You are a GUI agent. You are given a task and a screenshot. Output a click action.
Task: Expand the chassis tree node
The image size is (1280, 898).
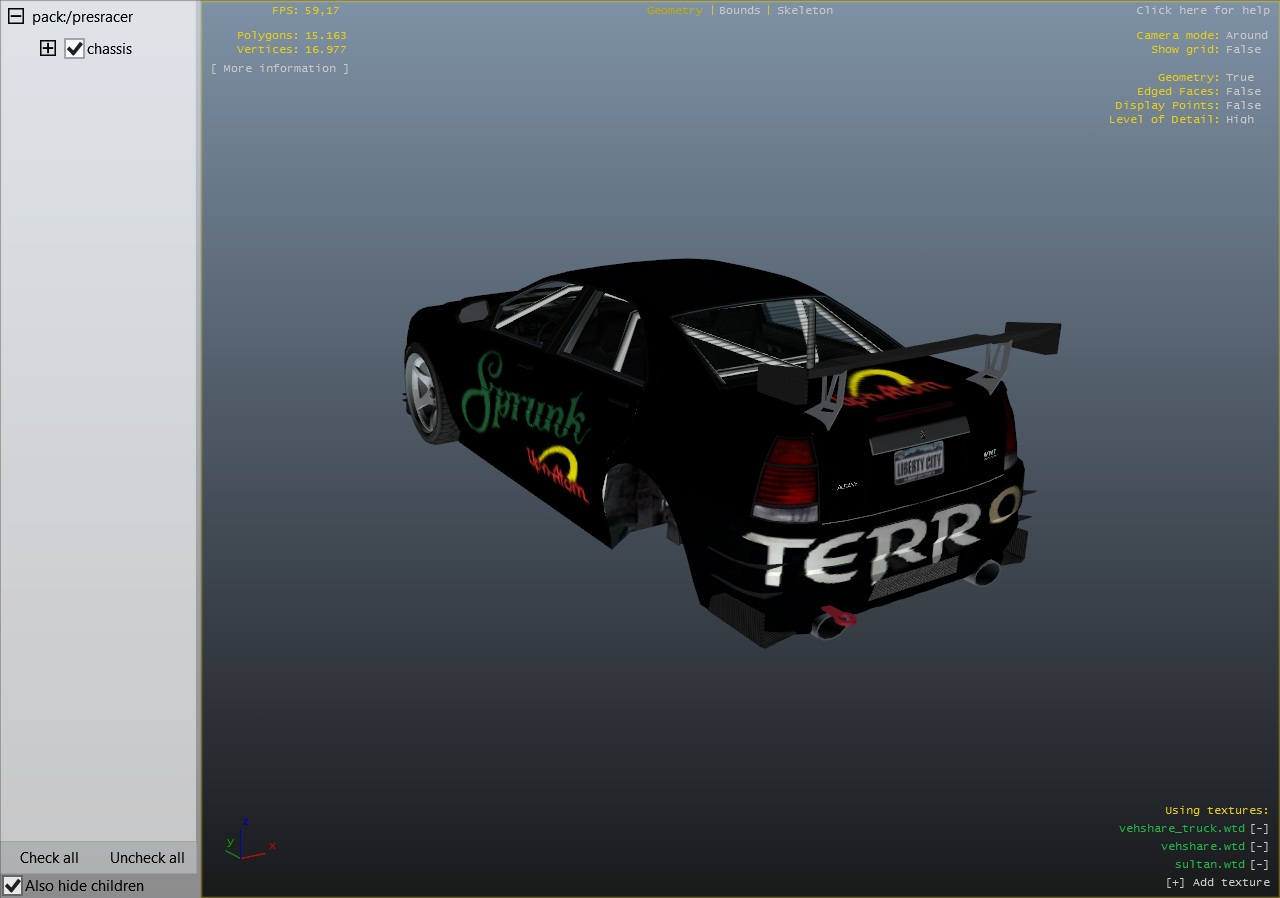[48, 48]
